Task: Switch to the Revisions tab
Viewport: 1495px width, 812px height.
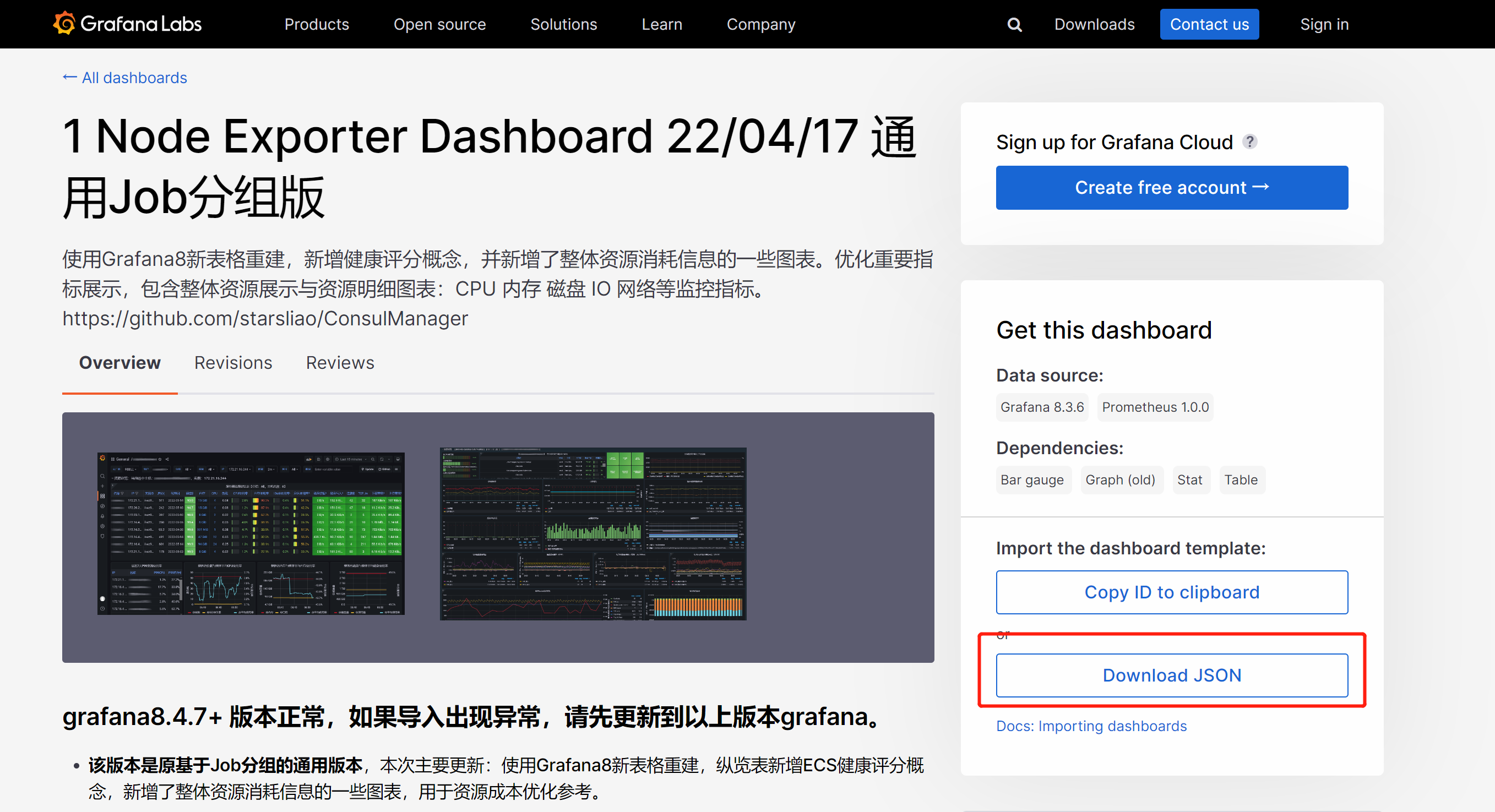Action: 233,363
